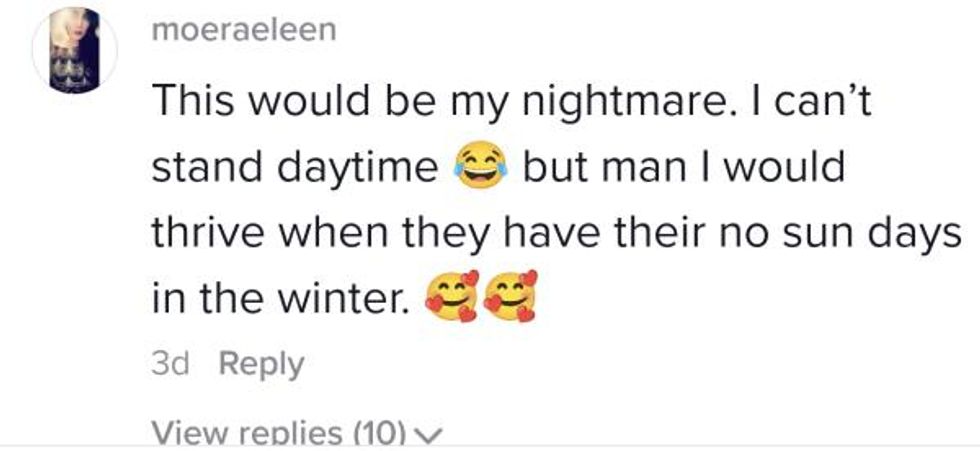Reply to moeraeleen's comment

click(x=261, y=365)
